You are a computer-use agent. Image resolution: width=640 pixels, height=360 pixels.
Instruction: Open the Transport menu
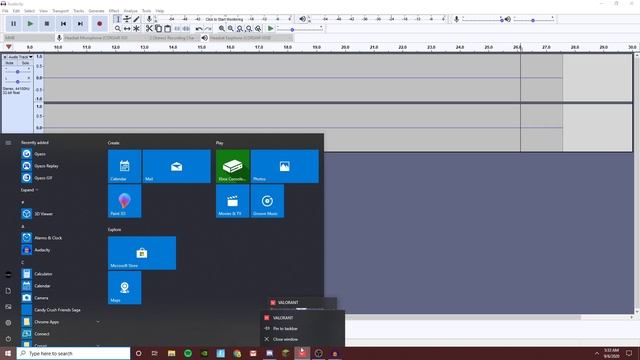(60, 11)
